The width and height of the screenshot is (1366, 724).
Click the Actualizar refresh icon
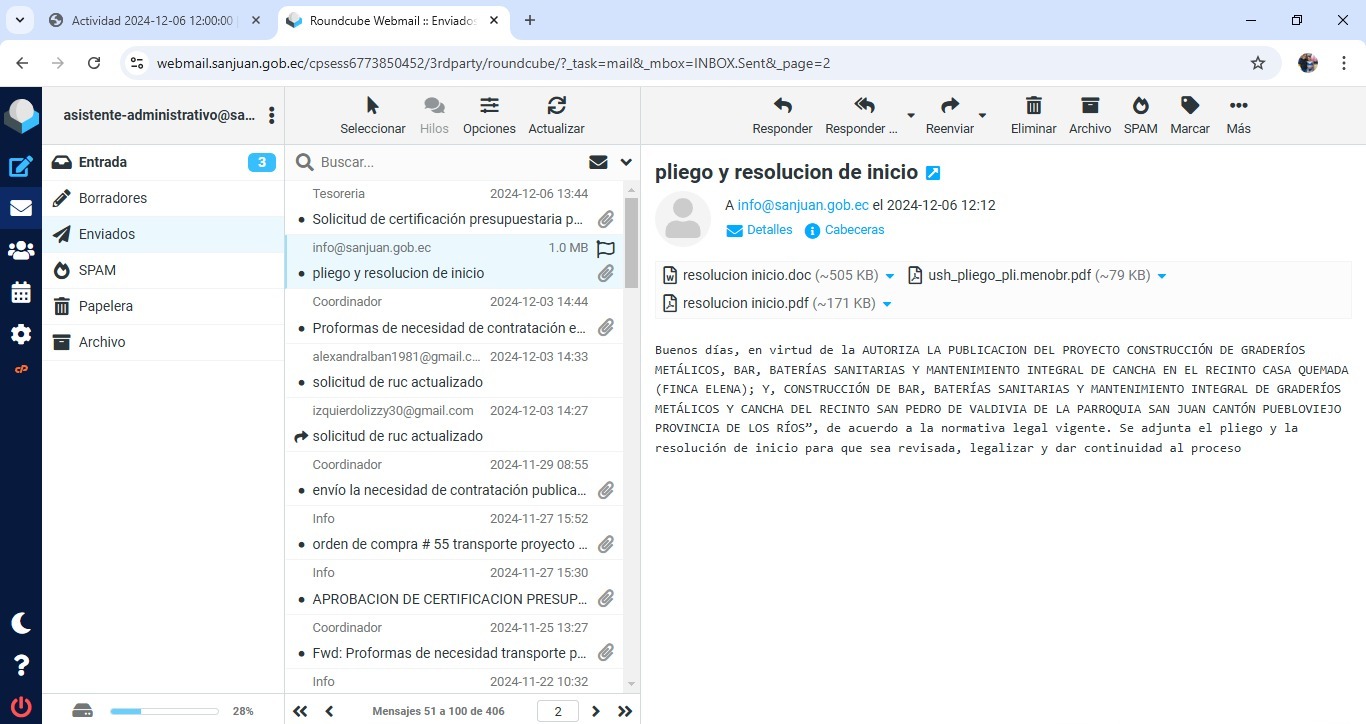[556, 106]
